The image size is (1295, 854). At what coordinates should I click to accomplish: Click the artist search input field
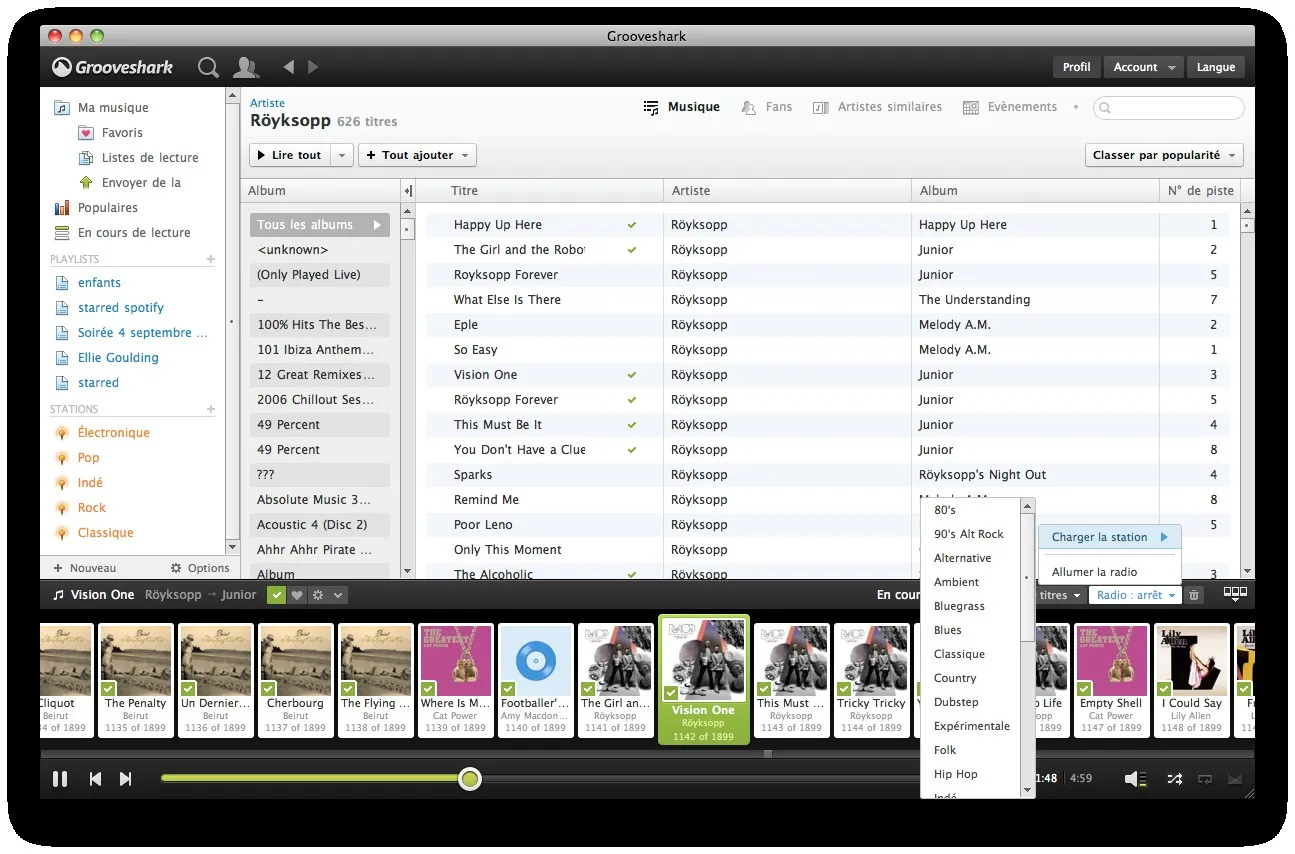coord(1169,107)
